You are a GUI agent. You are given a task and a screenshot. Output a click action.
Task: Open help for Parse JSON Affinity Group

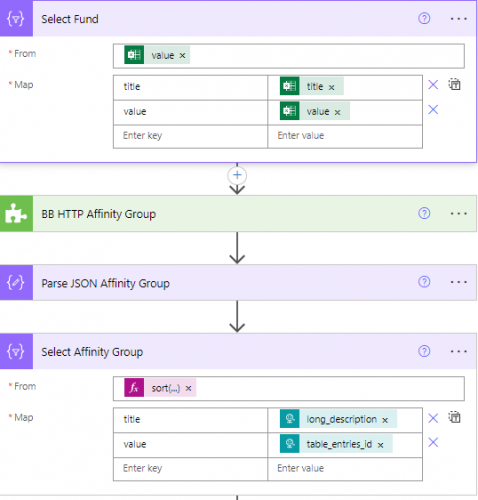coord(424,282)
